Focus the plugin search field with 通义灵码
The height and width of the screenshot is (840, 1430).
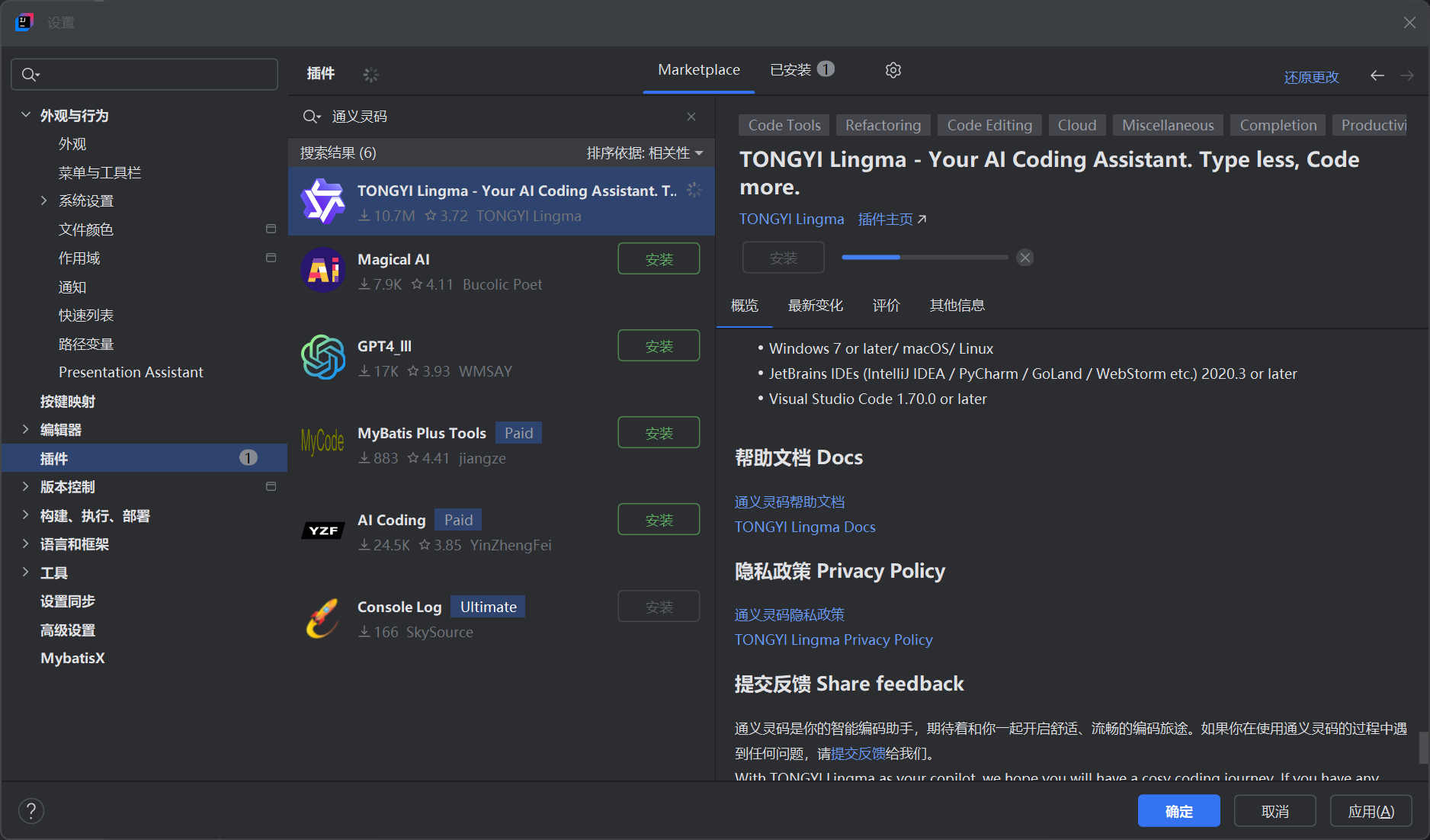[503, 117]
